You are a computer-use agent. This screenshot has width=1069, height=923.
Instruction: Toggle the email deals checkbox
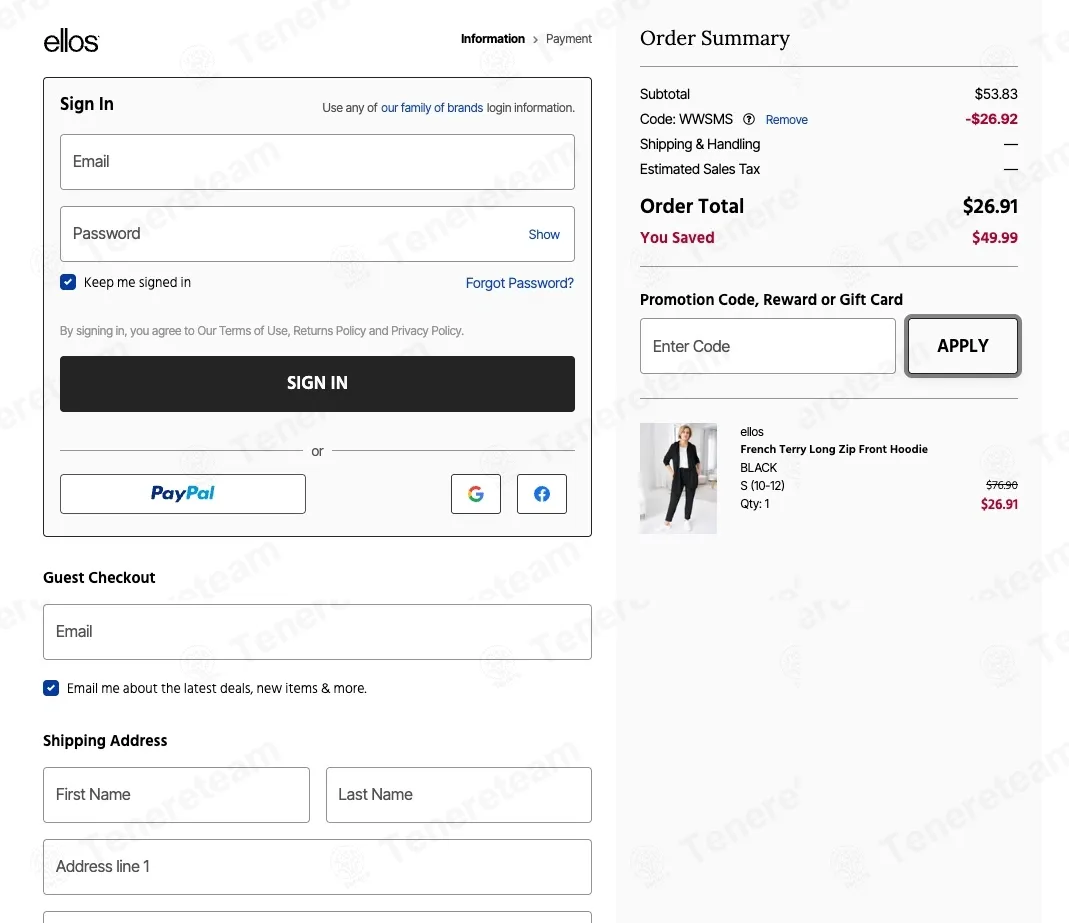(x=51, y=688)
